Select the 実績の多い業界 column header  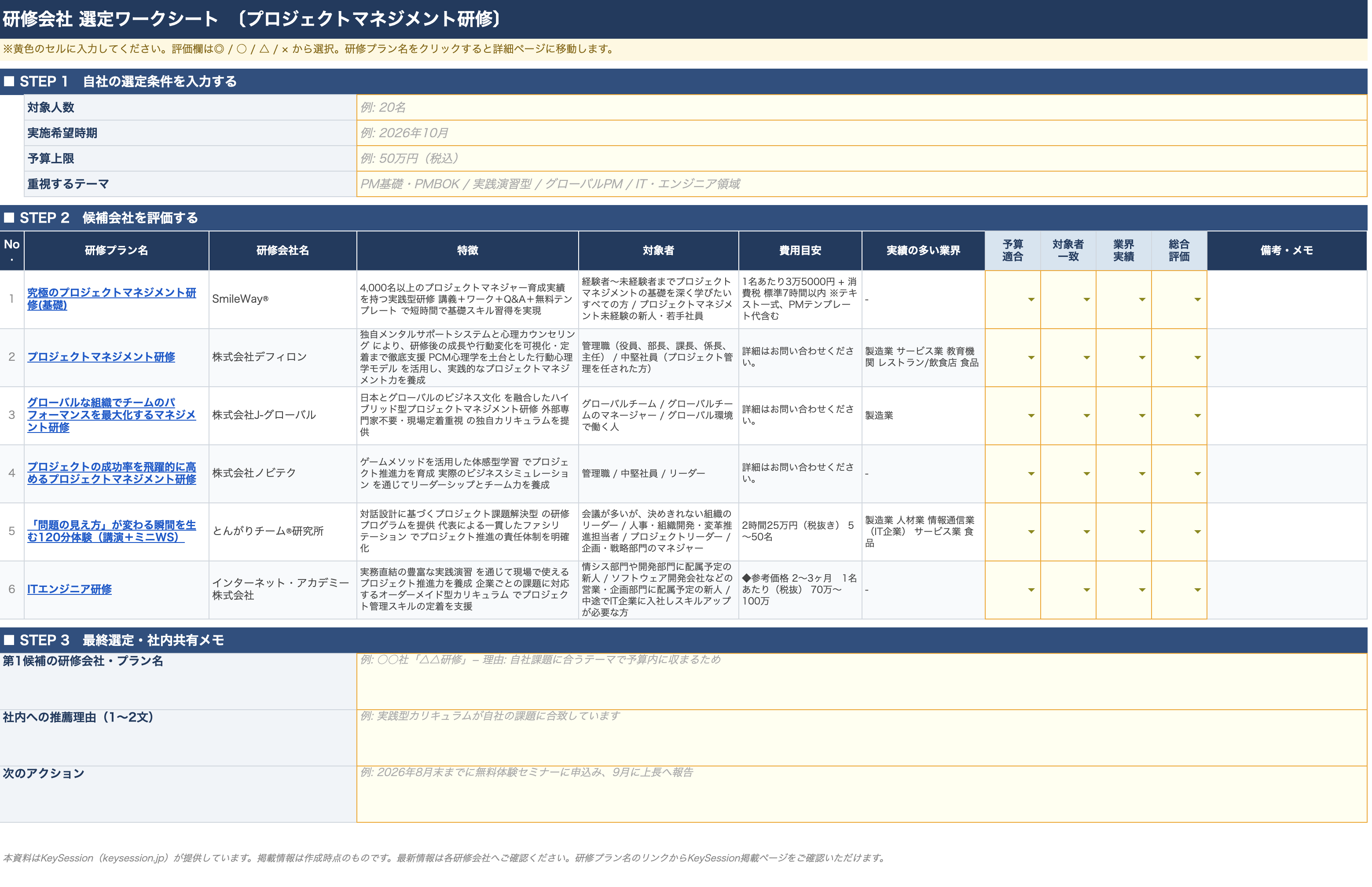923,251
